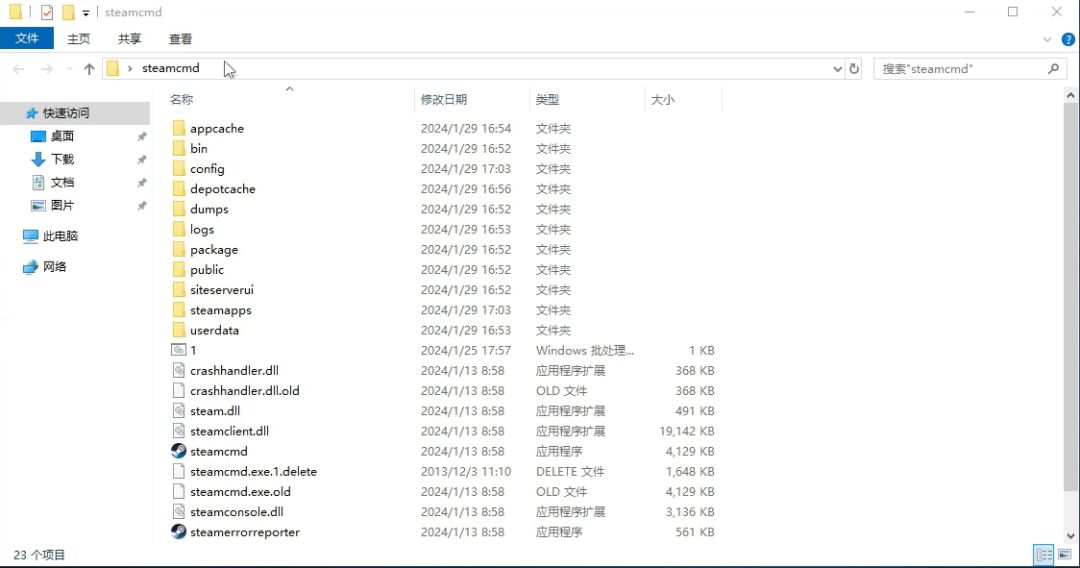Select 此电脑 in the navigation pane

pyautogui.click(x=61, y=236)
